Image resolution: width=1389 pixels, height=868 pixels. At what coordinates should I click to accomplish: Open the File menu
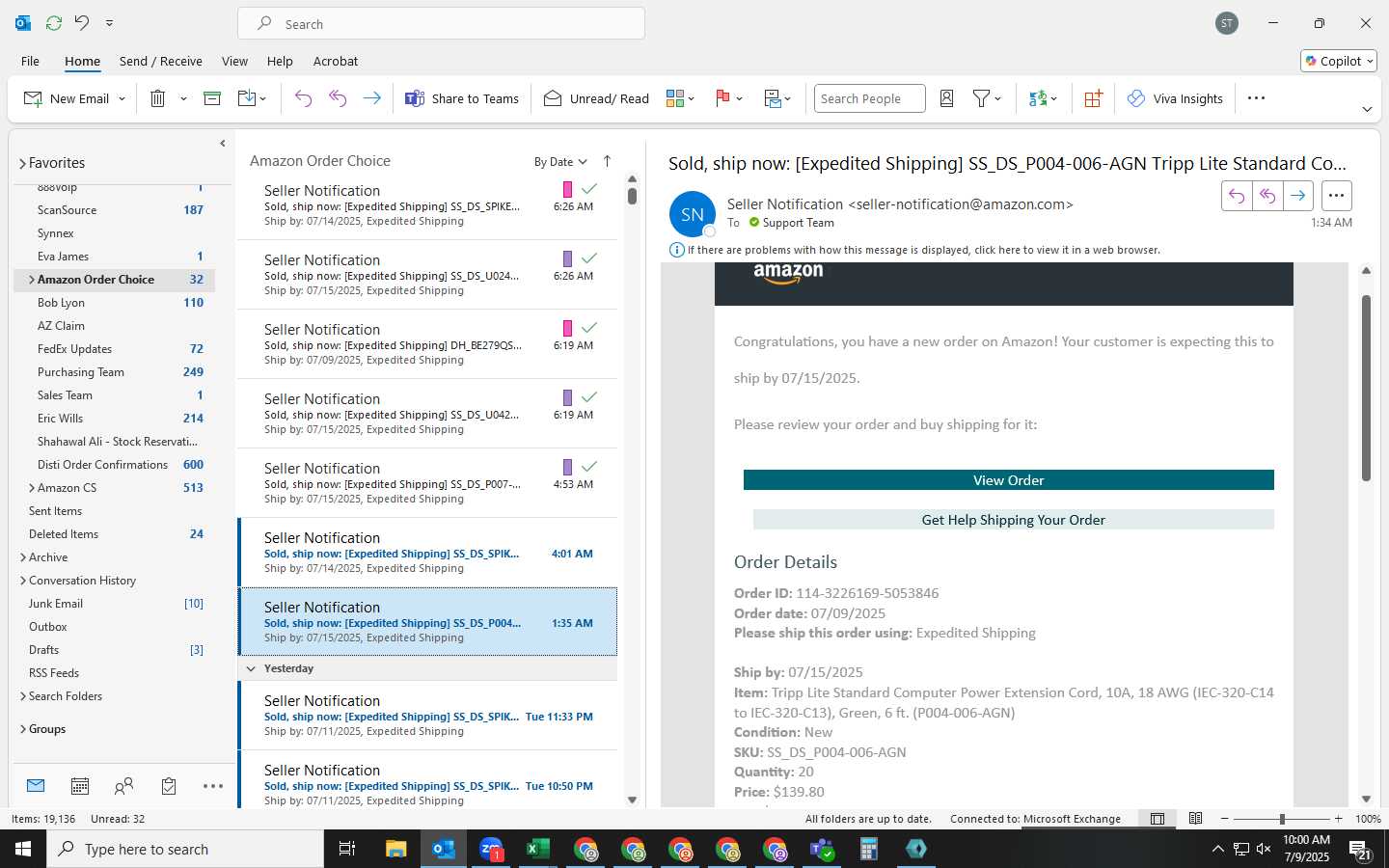click(x=30, y=61)
